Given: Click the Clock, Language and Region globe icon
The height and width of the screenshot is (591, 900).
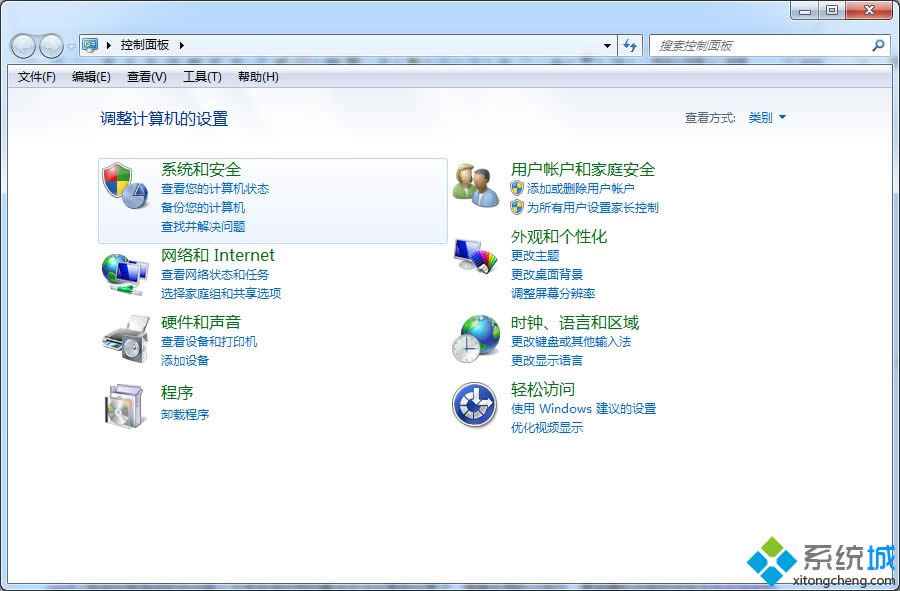Looking at the screenshot, I should point(475,339).
